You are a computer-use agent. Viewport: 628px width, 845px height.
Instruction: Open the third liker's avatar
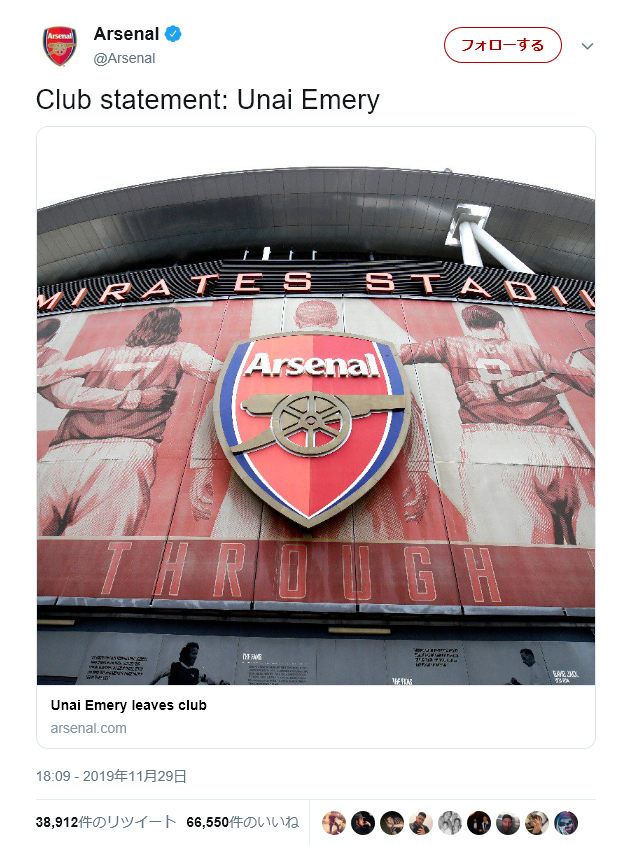392,823
